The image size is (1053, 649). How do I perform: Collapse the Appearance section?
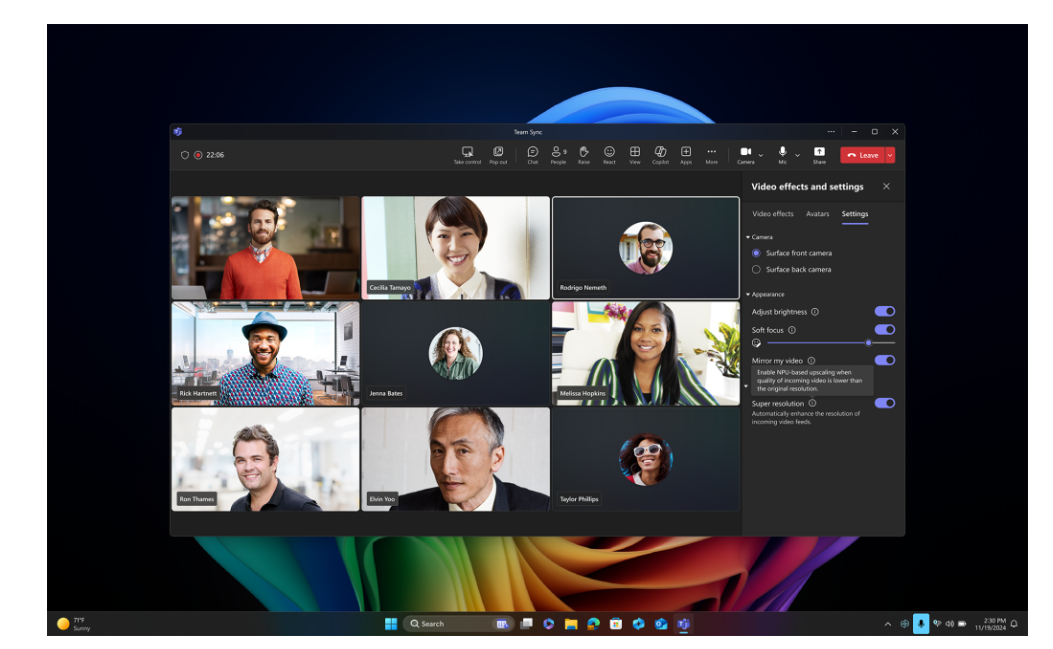[x=746, y=294]
